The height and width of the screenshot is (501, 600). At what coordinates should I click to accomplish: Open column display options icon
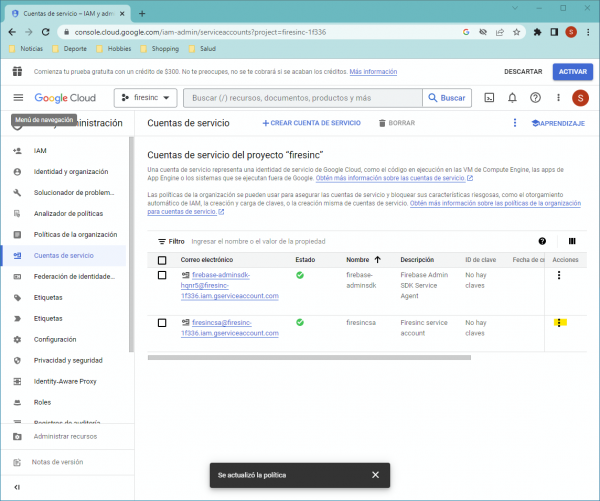click(x=572, y=241)
